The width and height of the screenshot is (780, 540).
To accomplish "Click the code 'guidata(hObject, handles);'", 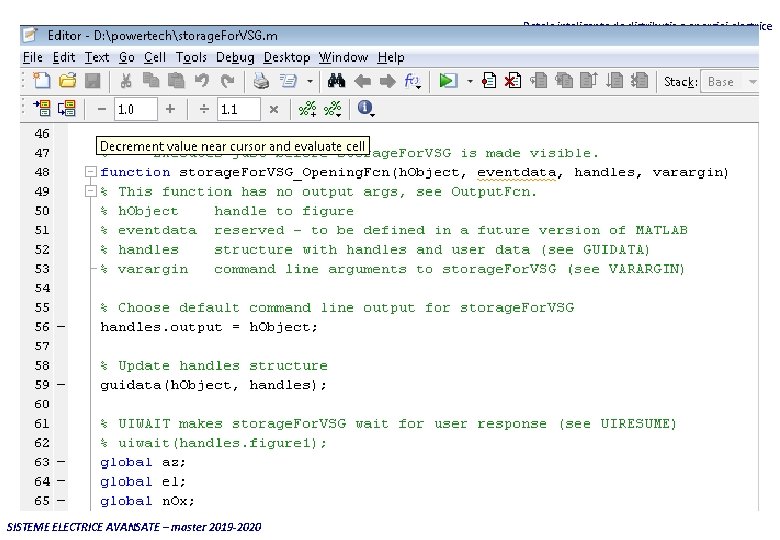I will (213, 385).
